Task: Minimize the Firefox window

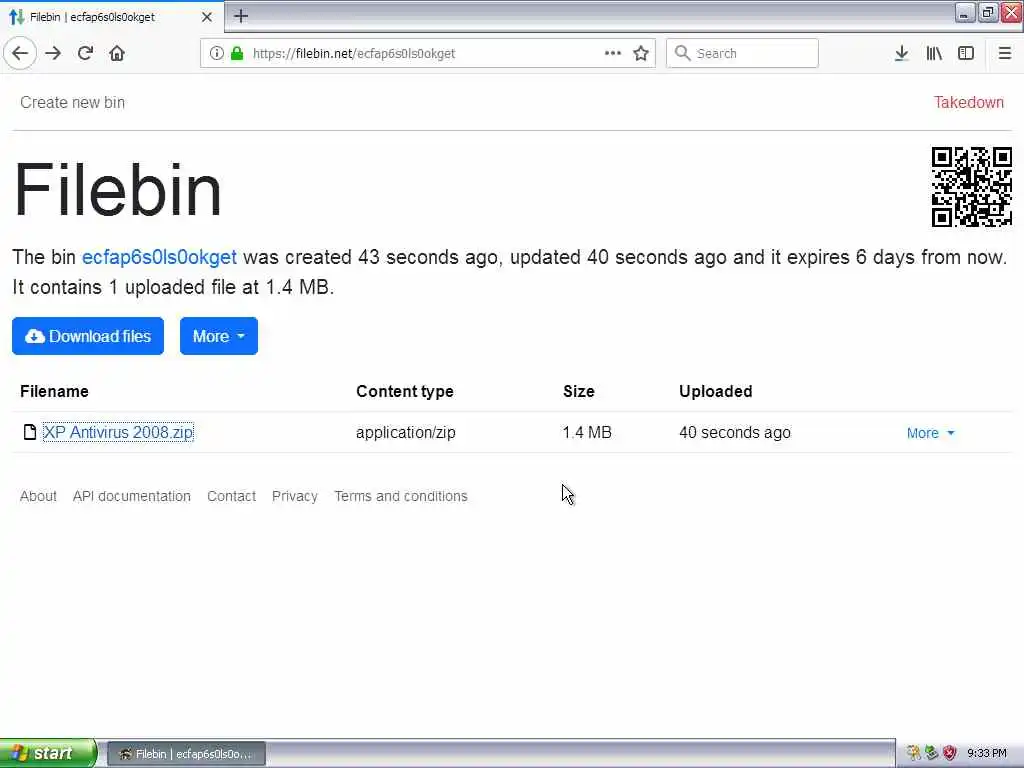Action: pos(965,12)
